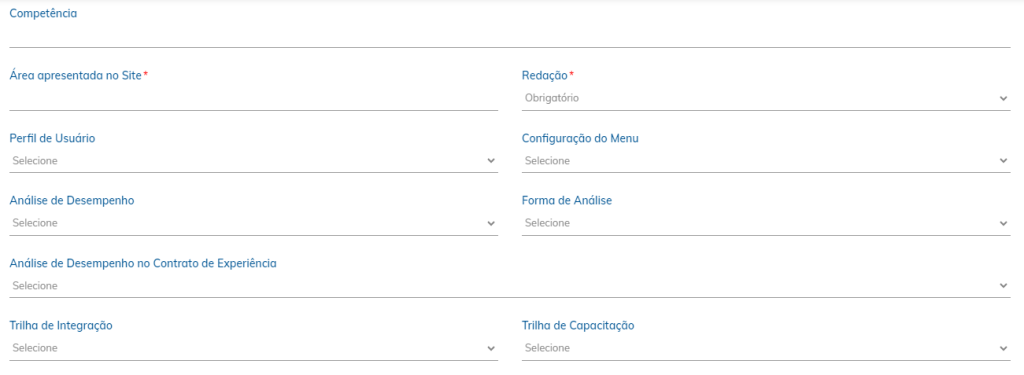The width and height of the screenshot is (1024, 375).
Task: Click the Redação field label
Action: (x=545, y=76)
